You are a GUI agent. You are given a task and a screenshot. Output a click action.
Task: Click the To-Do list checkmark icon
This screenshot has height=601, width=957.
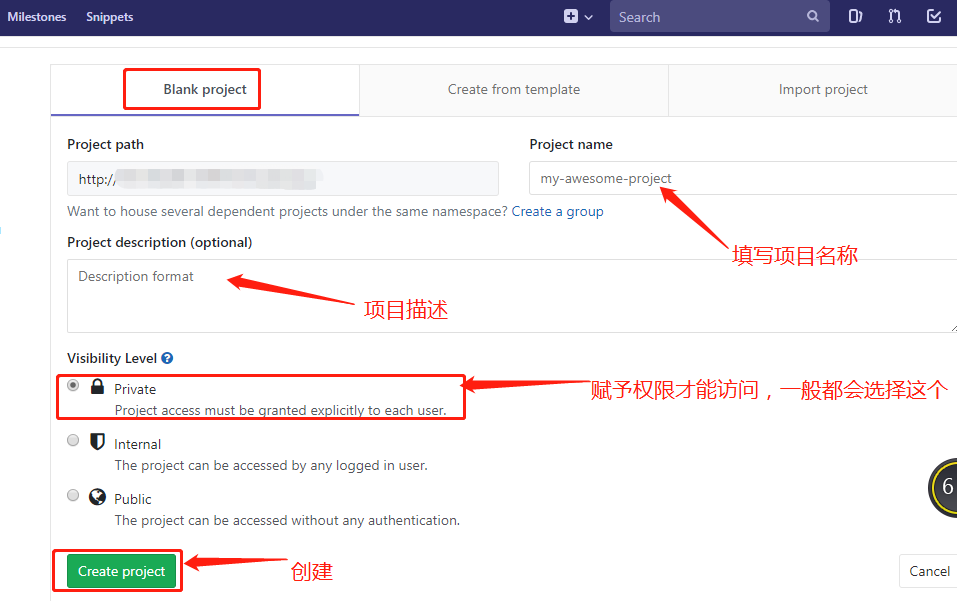tap(932, 16)
